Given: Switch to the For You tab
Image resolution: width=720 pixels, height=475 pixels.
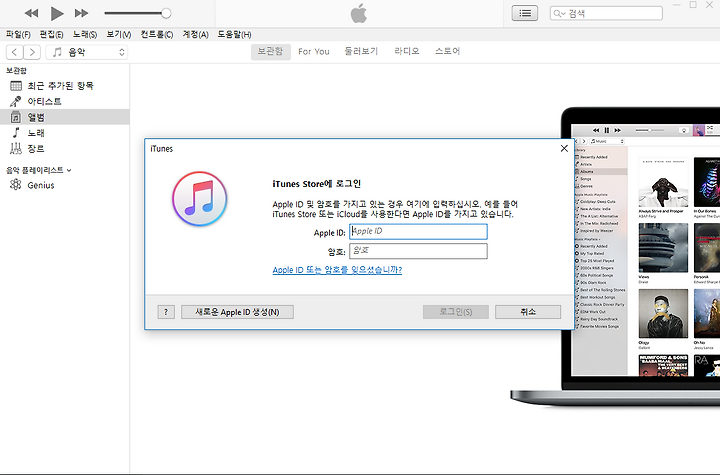Looking at the screenshot, I should coord(314,51).
